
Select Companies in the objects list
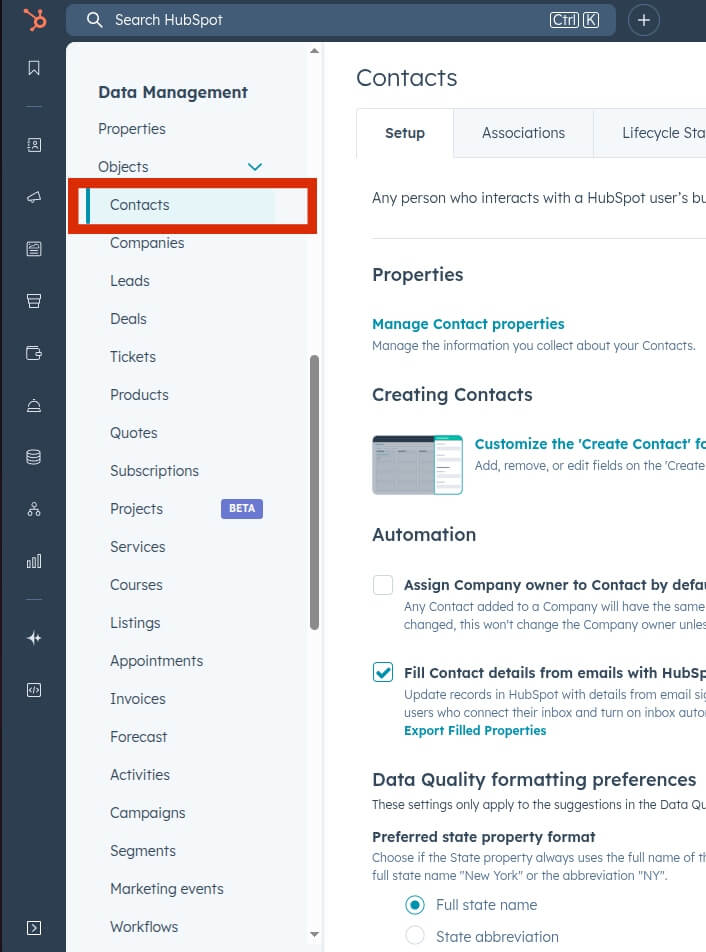(x=147, y=243)
